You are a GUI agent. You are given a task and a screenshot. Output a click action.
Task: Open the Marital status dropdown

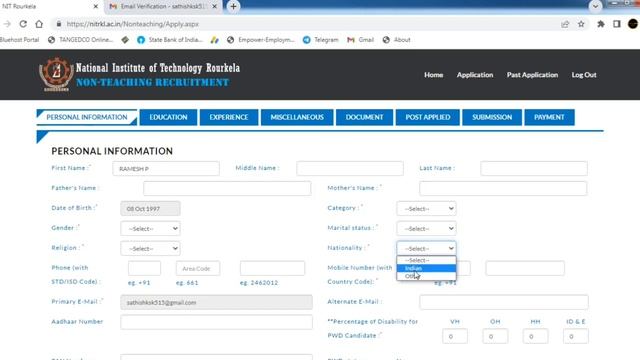(426, 229)
